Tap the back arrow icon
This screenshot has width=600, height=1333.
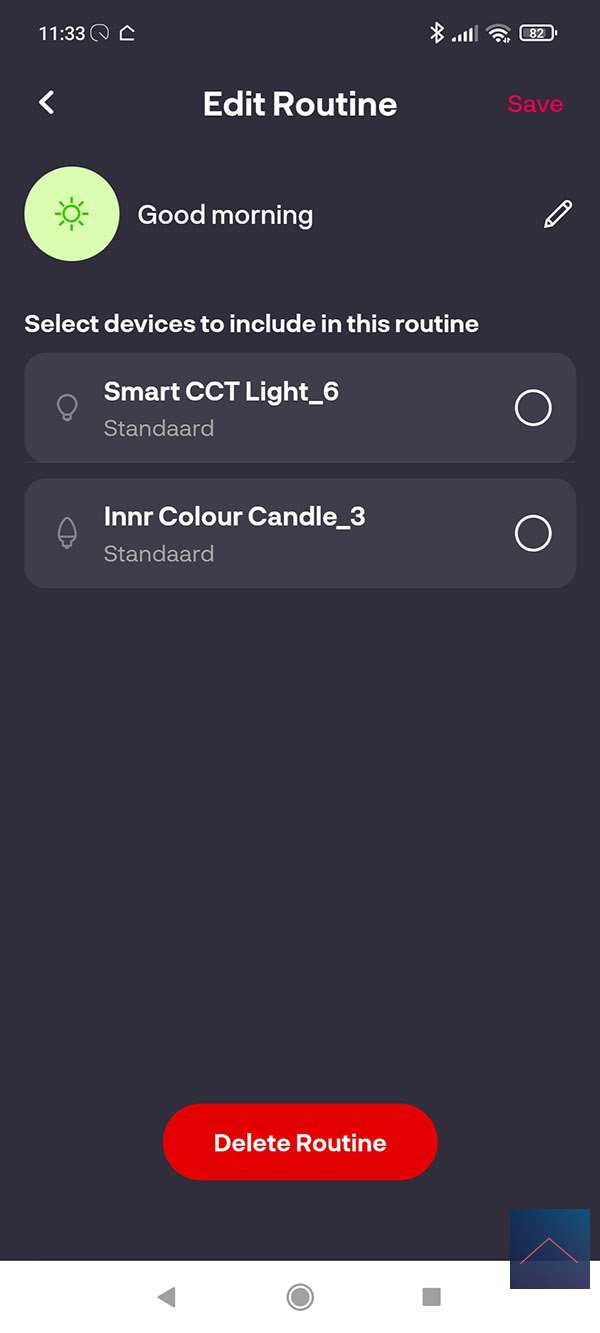(x=46, y=103)
